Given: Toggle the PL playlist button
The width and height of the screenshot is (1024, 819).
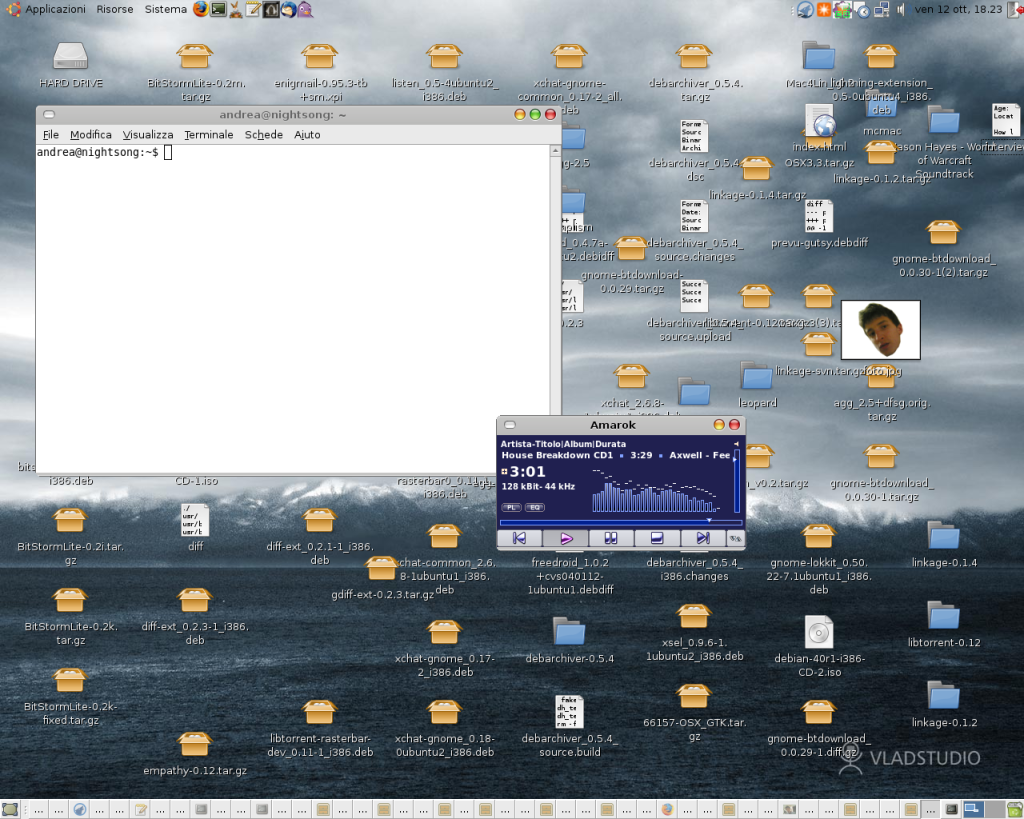Looking at the screenshot, I should click(511, 507).
